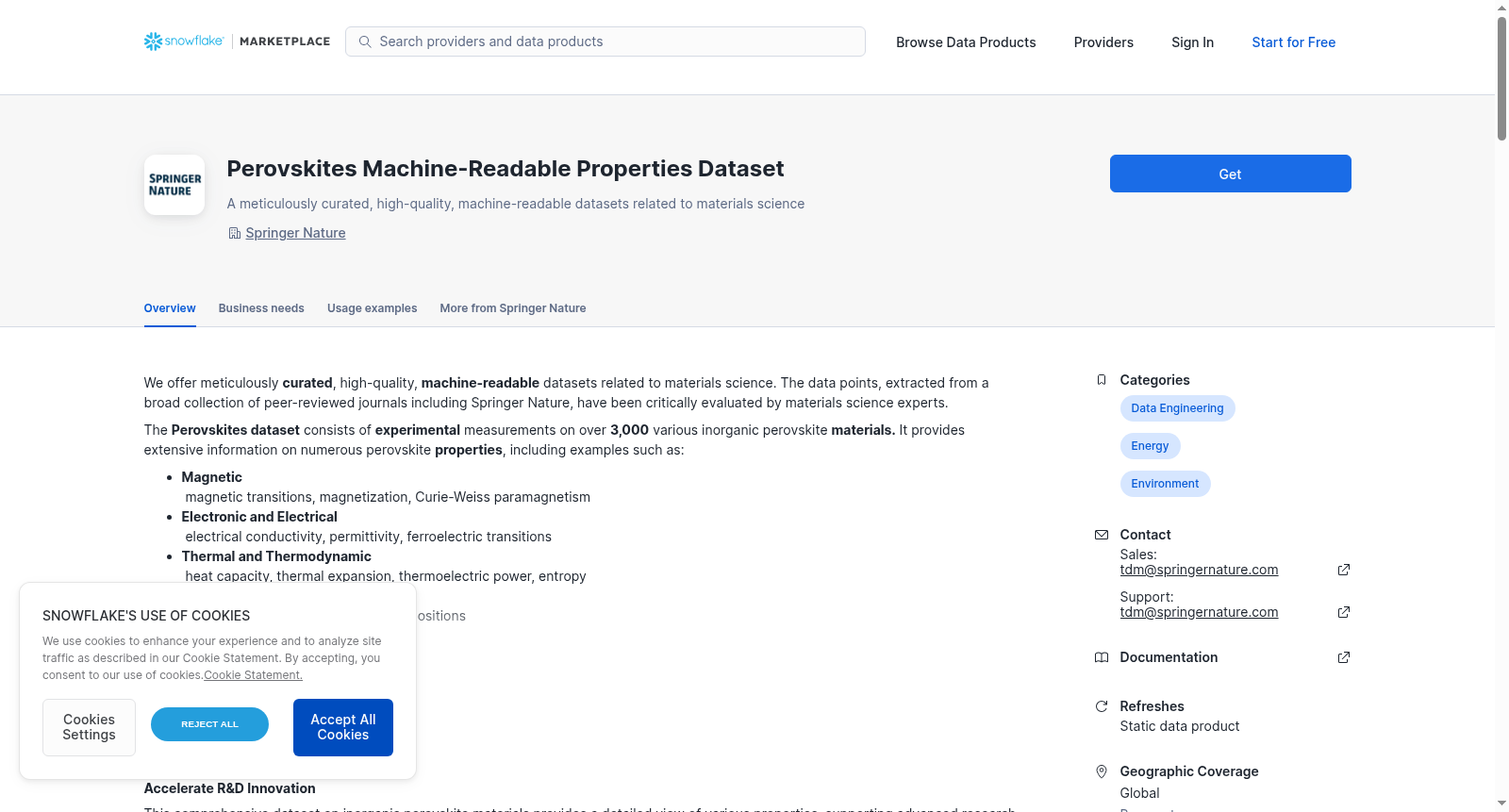The width and height of the screenshot is (1509, 812).
Task: Click the search magnifier icon
Action: 365,41
